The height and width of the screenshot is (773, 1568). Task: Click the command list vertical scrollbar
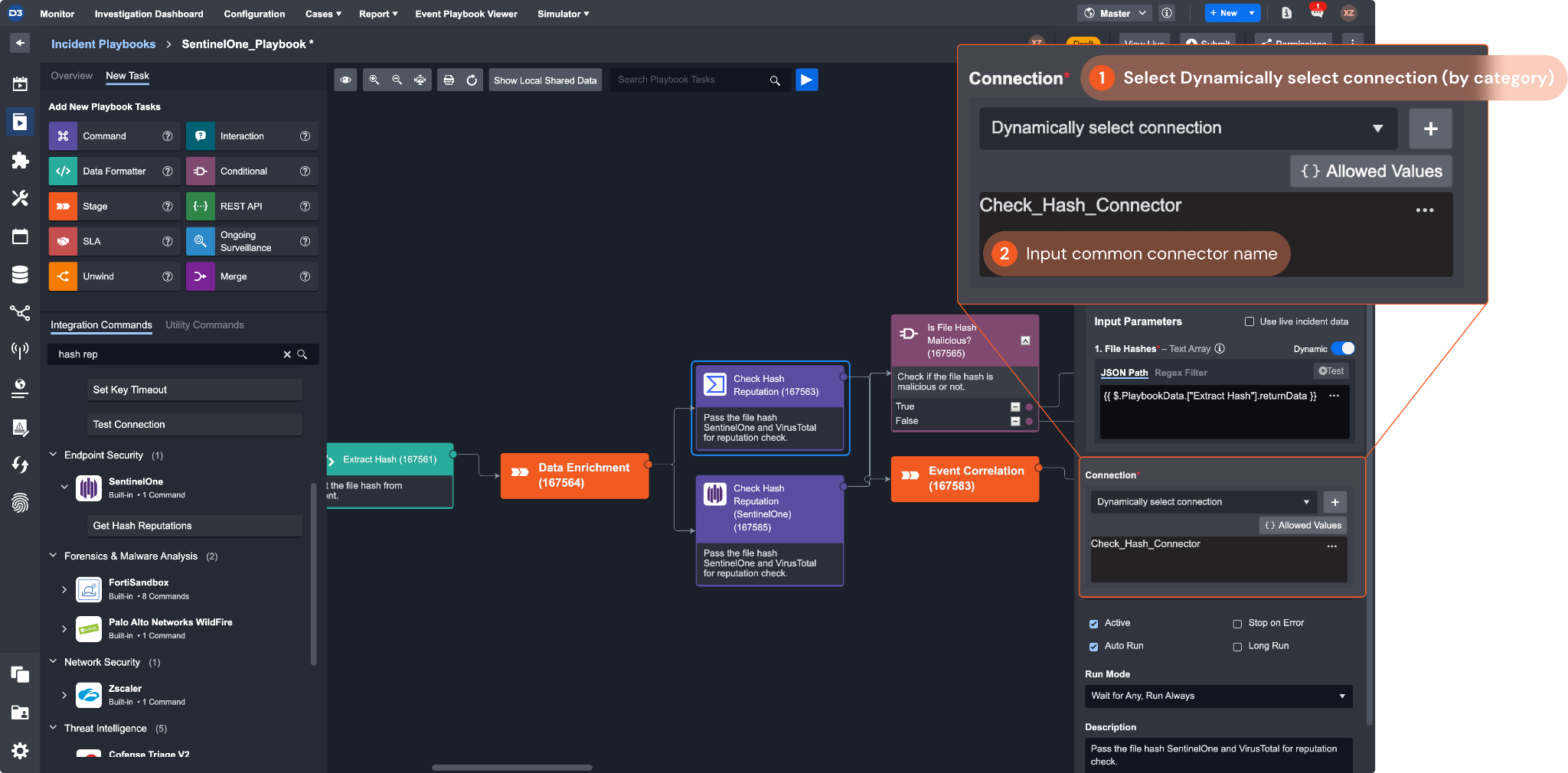pos(313,574)
